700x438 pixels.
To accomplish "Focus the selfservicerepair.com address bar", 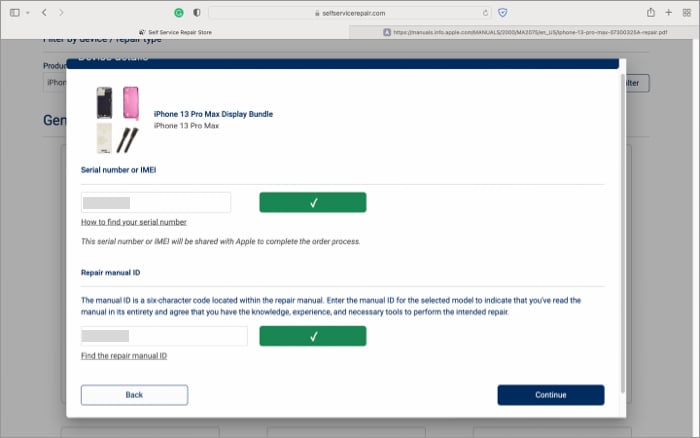I will [350, 13].
